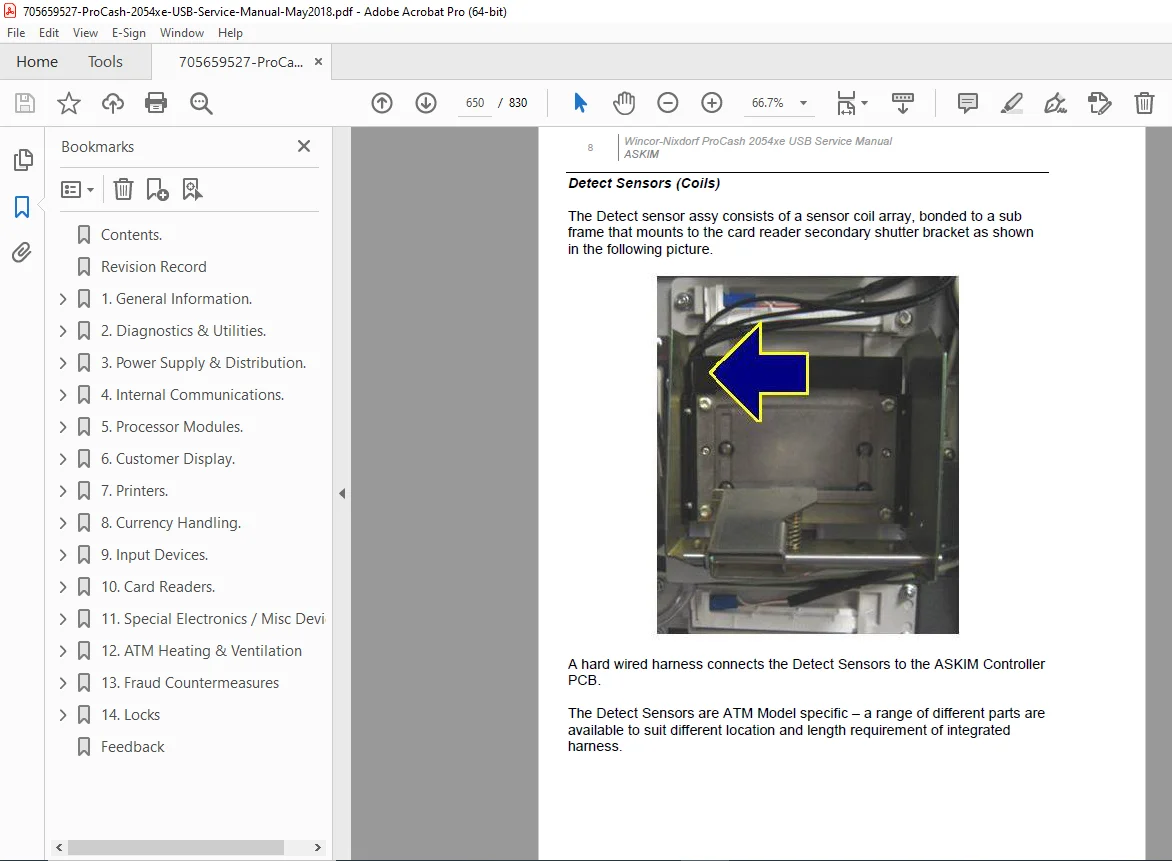1172x861 pixels.
Task: Add a new bookmark
Action: [x=158, y=189]
